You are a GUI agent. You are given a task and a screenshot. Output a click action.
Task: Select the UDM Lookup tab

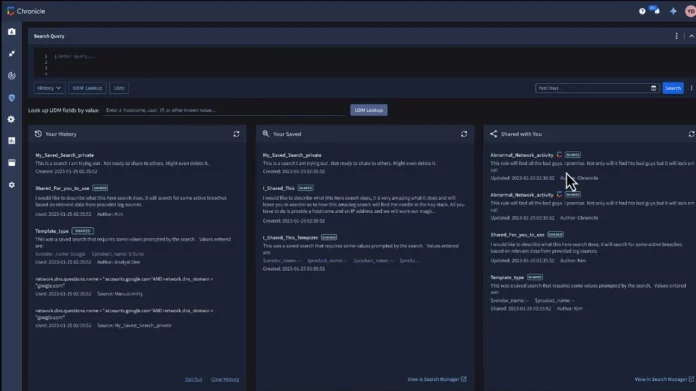coord(87,88)
